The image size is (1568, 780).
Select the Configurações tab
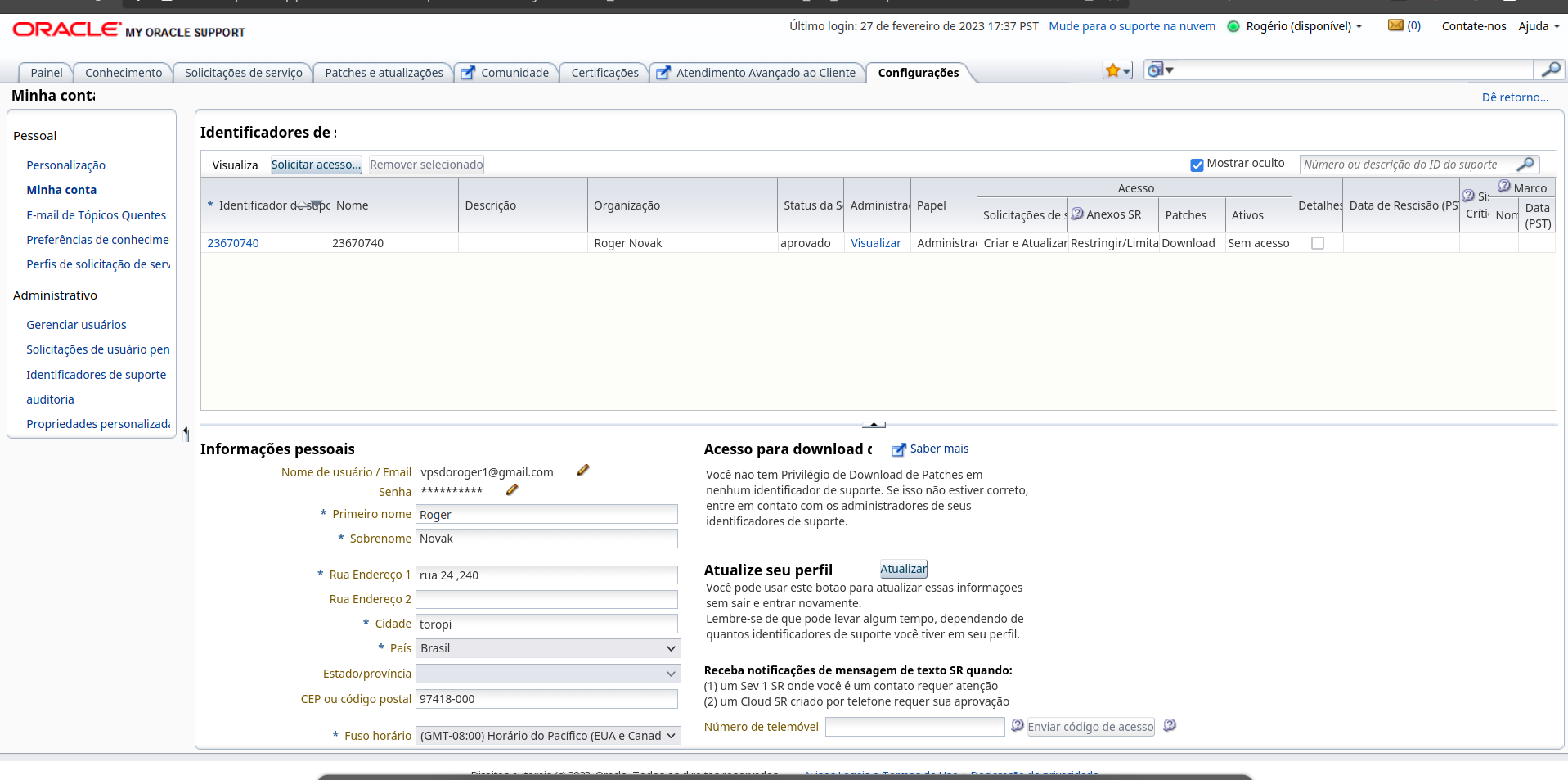click(x=919, y=73)
